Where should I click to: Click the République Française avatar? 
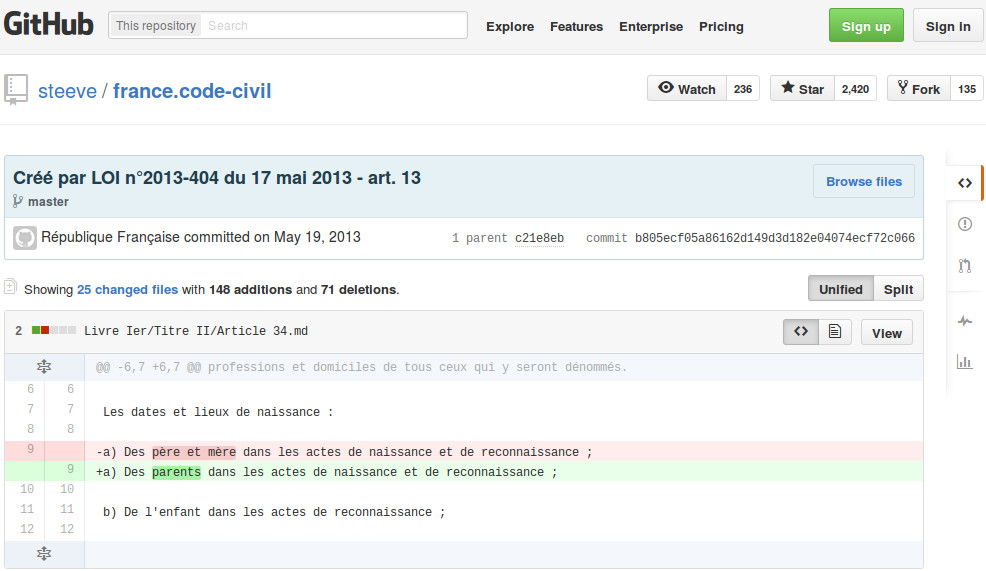[25, 238]
